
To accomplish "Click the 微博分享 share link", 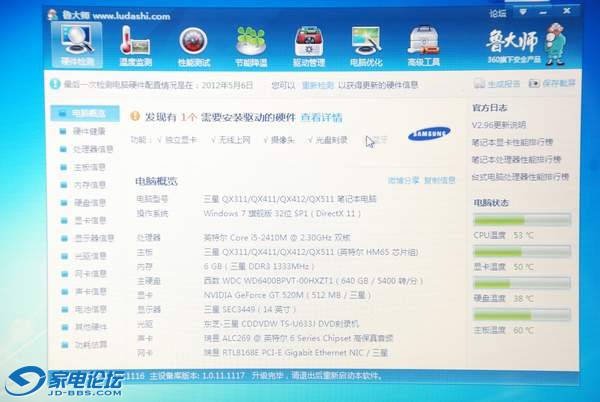I will click(x=403, y=180).
